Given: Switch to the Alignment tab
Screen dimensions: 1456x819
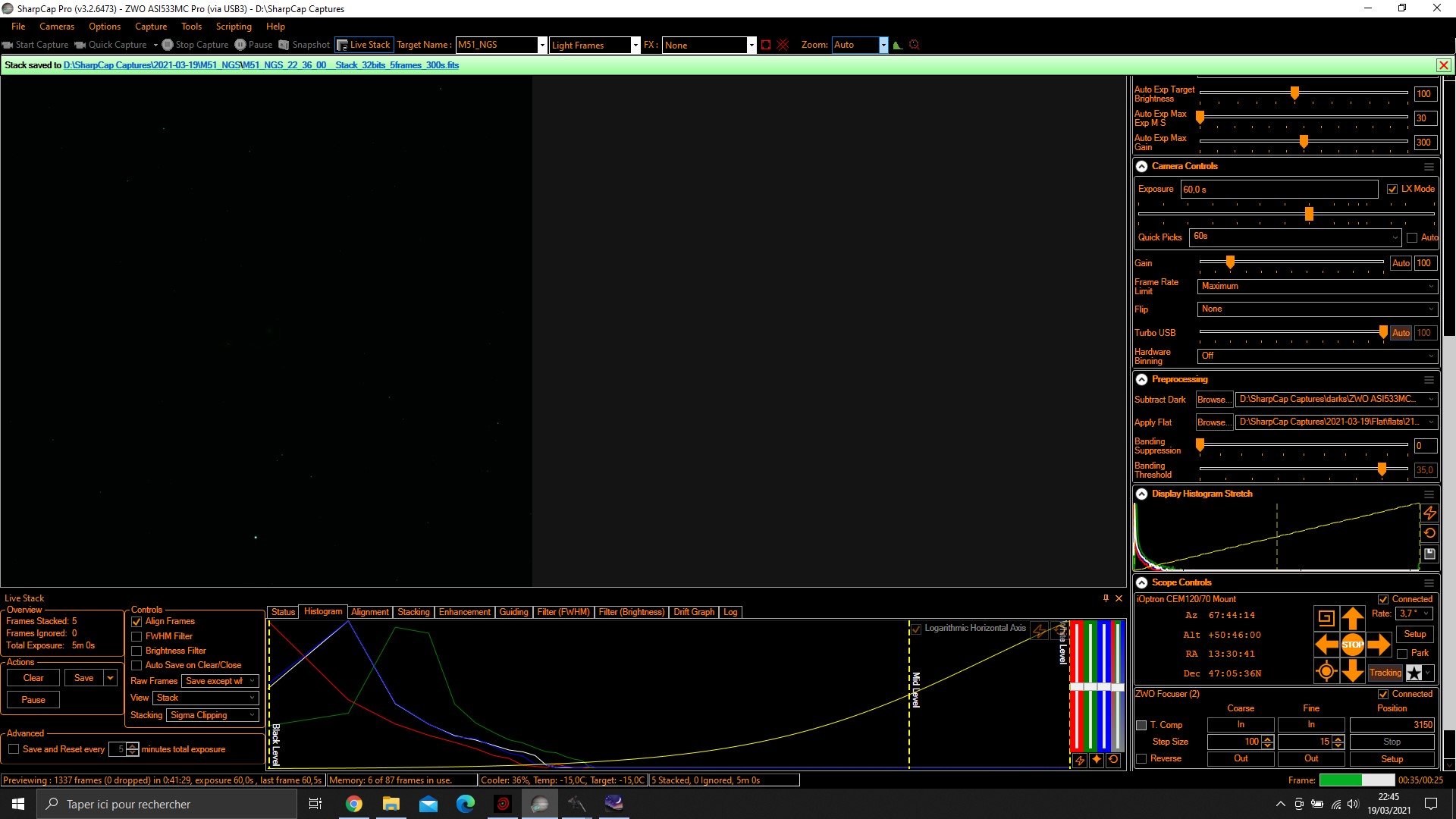Looking at the screenshot, I should coord(369,612).
